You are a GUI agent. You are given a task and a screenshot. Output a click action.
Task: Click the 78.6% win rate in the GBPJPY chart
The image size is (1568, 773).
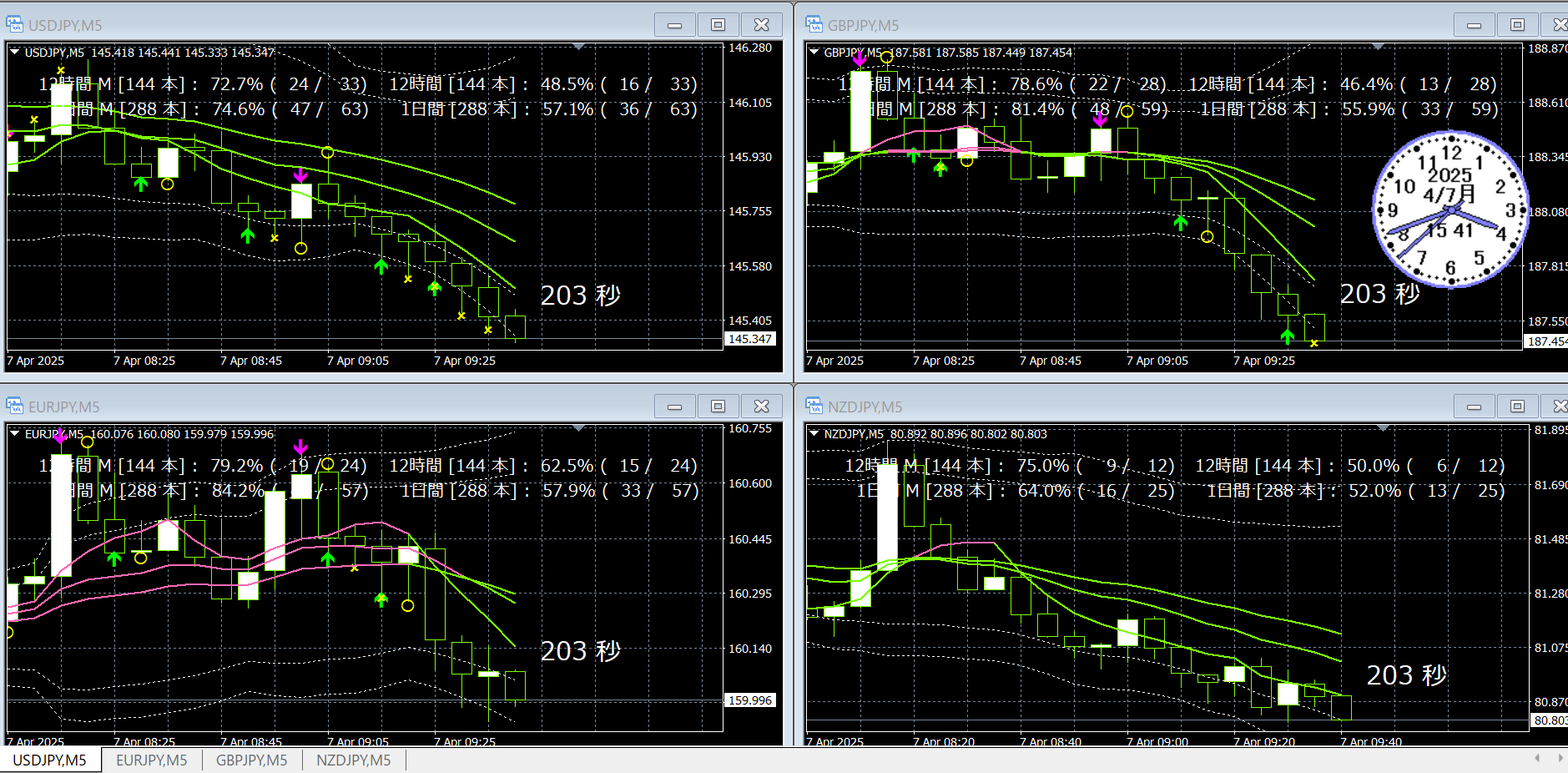click(x=1036, y=84)
